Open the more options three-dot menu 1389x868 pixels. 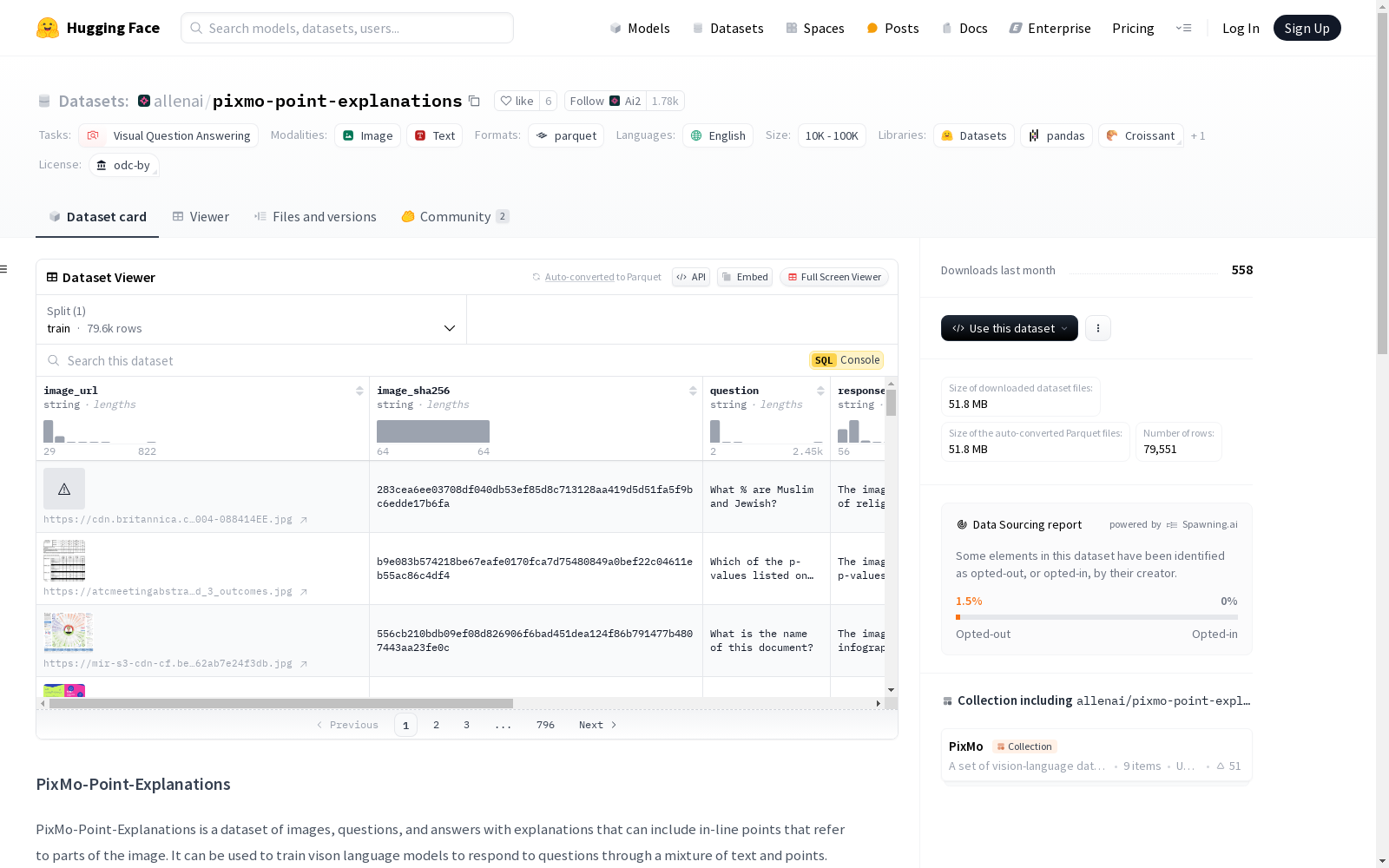coord(1098,328)
